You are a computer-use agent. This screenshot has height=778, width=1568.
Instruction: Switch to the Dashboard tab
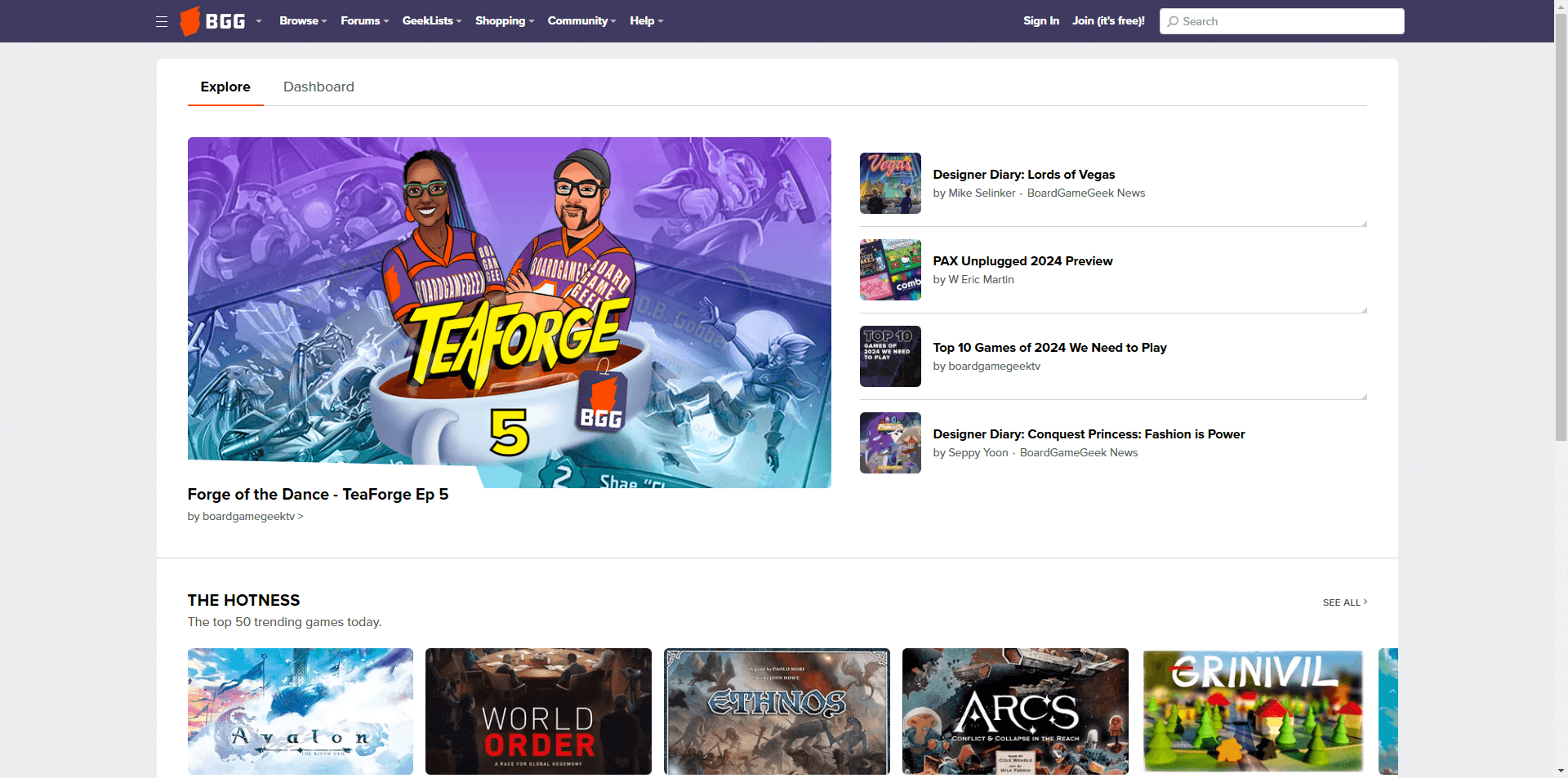318,87
